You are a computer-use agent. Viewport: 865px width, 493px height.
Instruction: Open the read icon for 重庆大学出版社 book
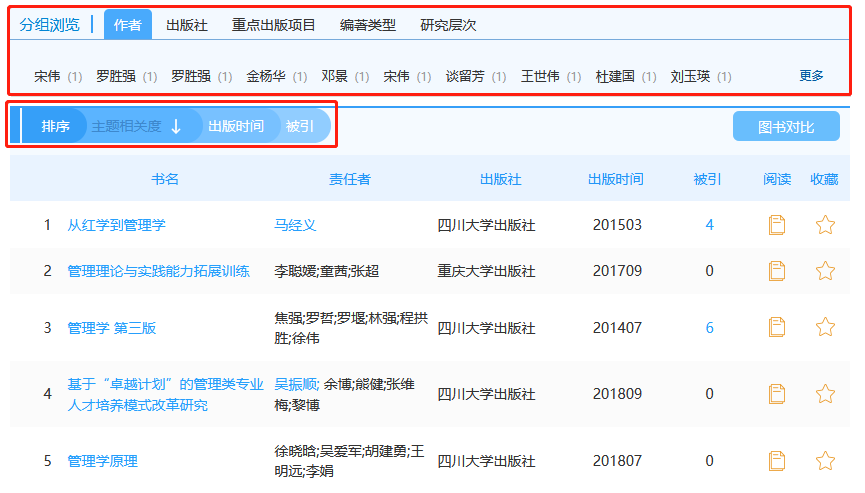click(x=777, y=271)
